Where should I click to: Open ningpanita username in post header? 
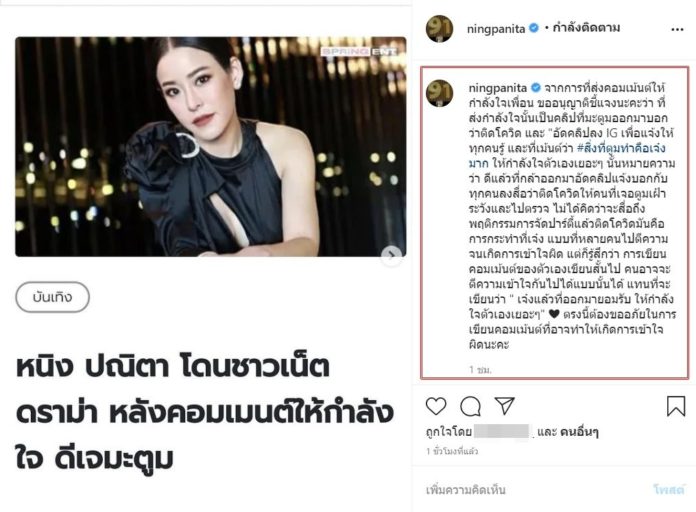click(x=496, y=29)
